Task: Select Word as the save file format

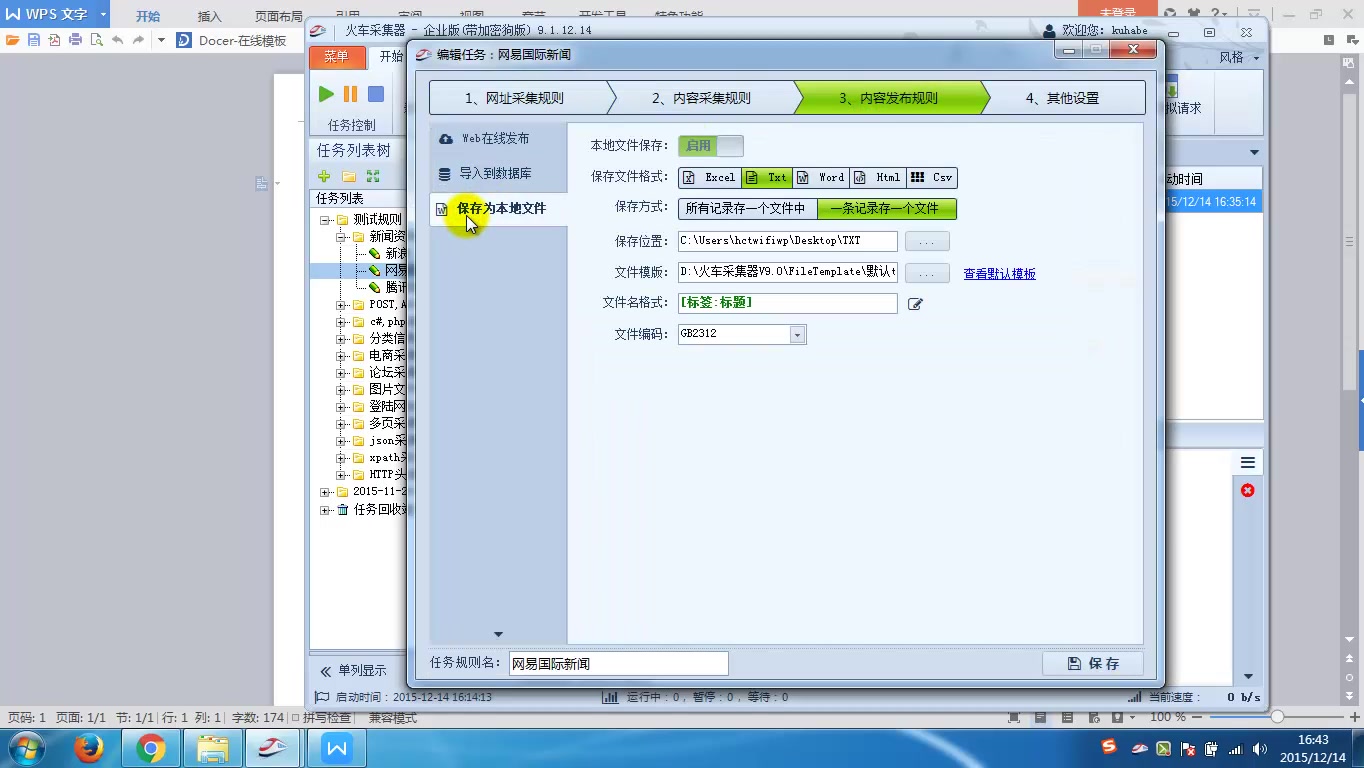Action: click(821, 177)
